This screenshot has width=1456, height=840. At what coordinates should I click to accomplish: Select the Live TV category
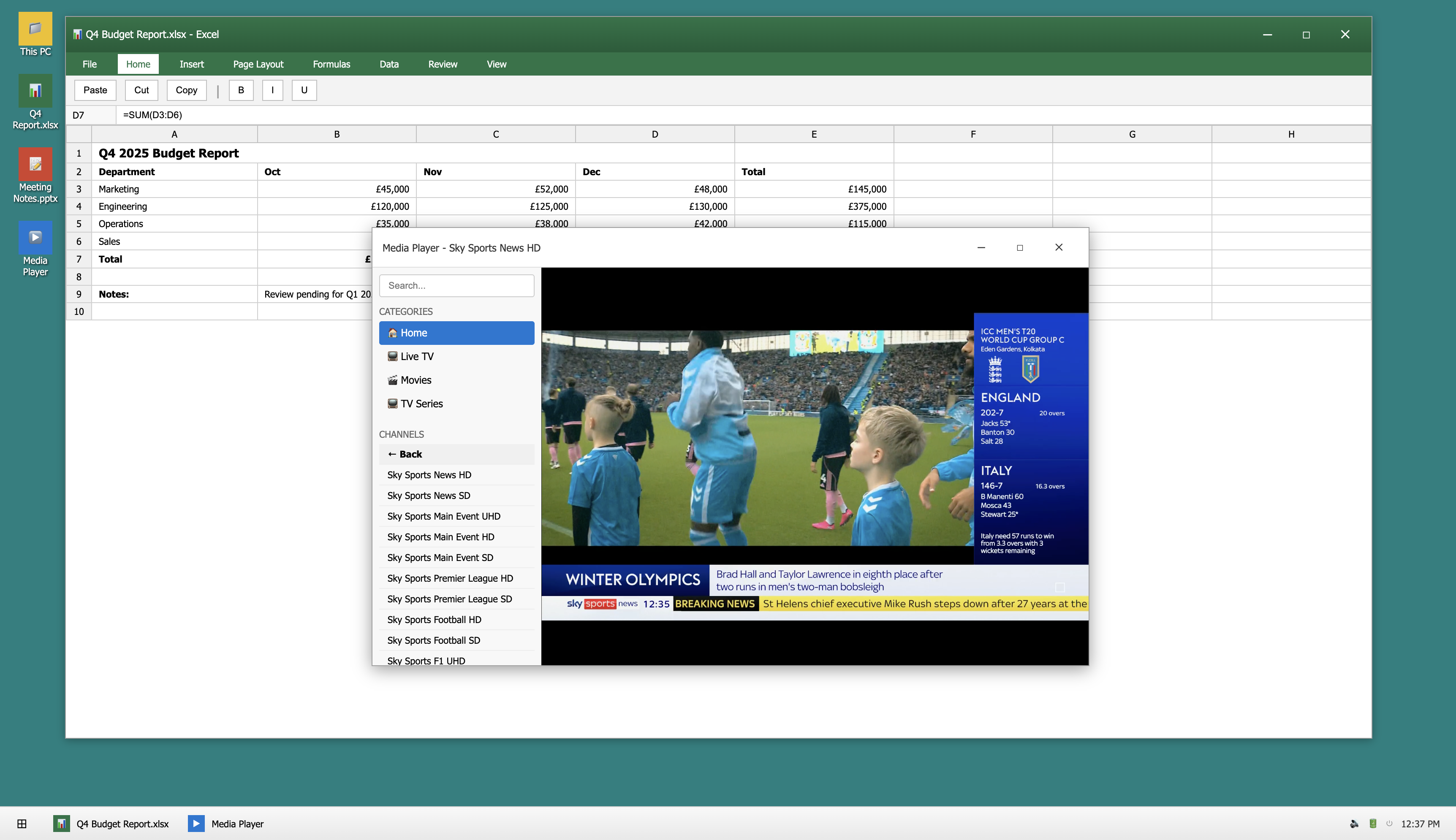(x=456, y=356)
